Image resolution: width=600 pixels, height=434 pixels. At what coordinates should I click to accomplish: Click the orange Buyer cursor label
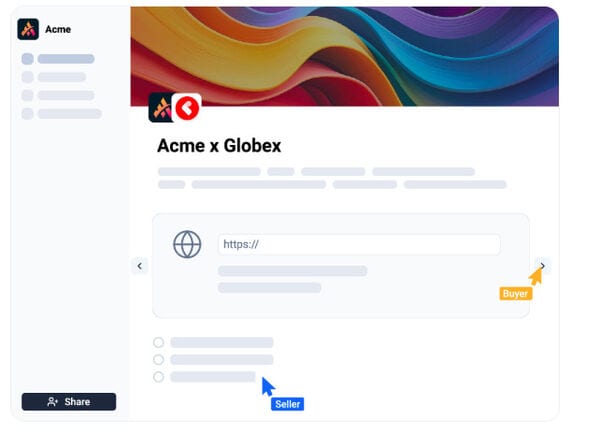(x=515, y=294)
